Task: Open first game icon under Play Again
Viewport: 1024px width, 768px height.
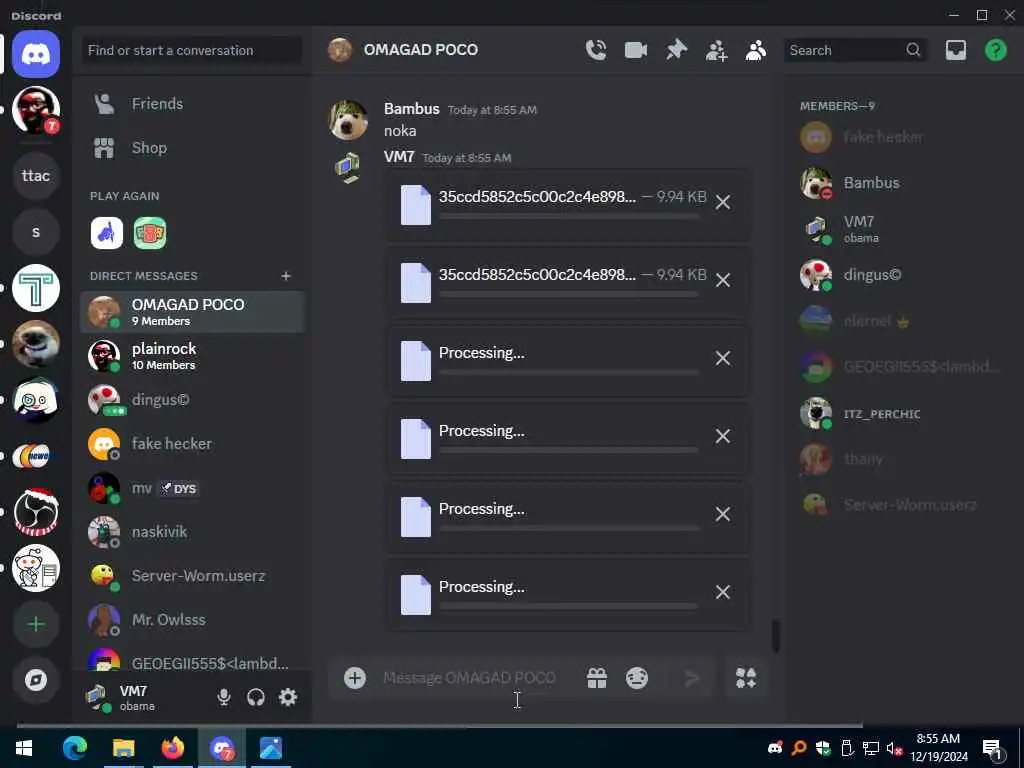Action: coord(106,233)
